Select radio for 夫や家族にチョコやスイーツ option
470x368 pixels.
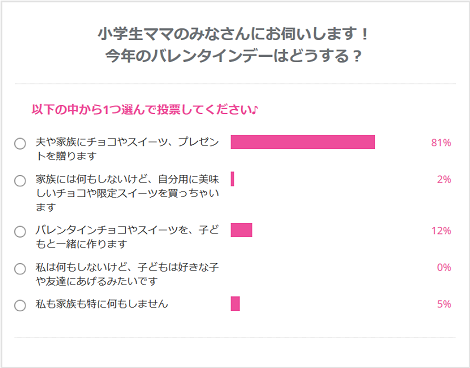point(20,144)
